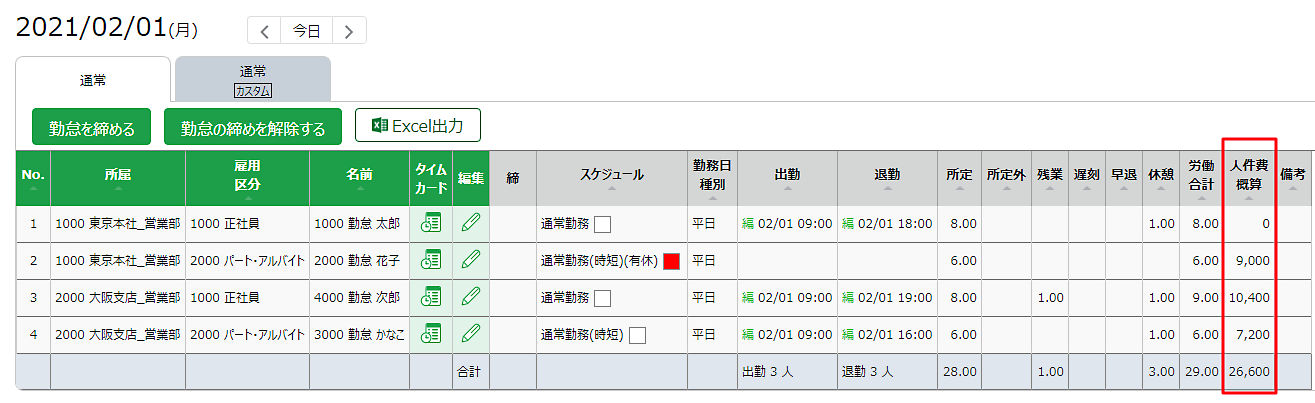Click 勤怠を締める button

click(x=91, y=128)
